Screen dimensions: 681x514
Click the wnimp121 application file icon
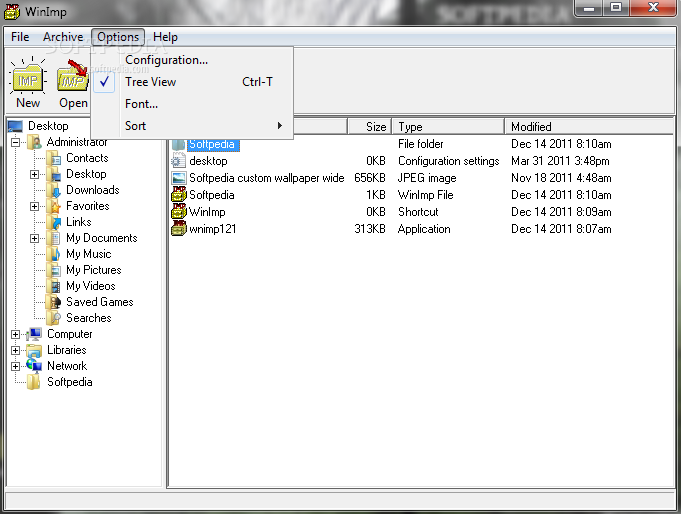pyautogui.click(x=179, y=229)
